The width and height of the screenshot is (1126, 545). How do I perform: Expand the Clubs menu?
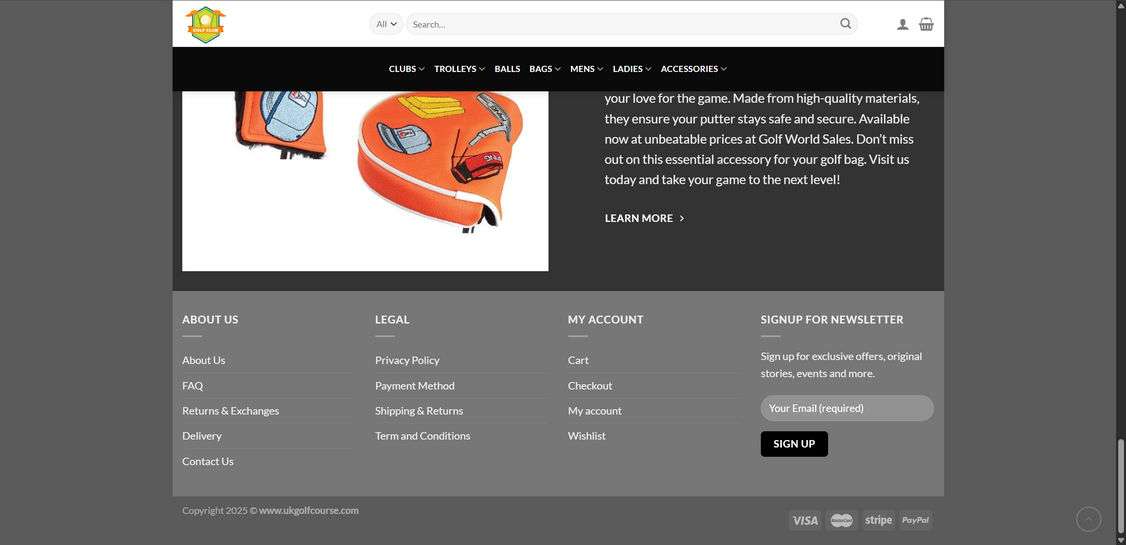pos(406,69)
